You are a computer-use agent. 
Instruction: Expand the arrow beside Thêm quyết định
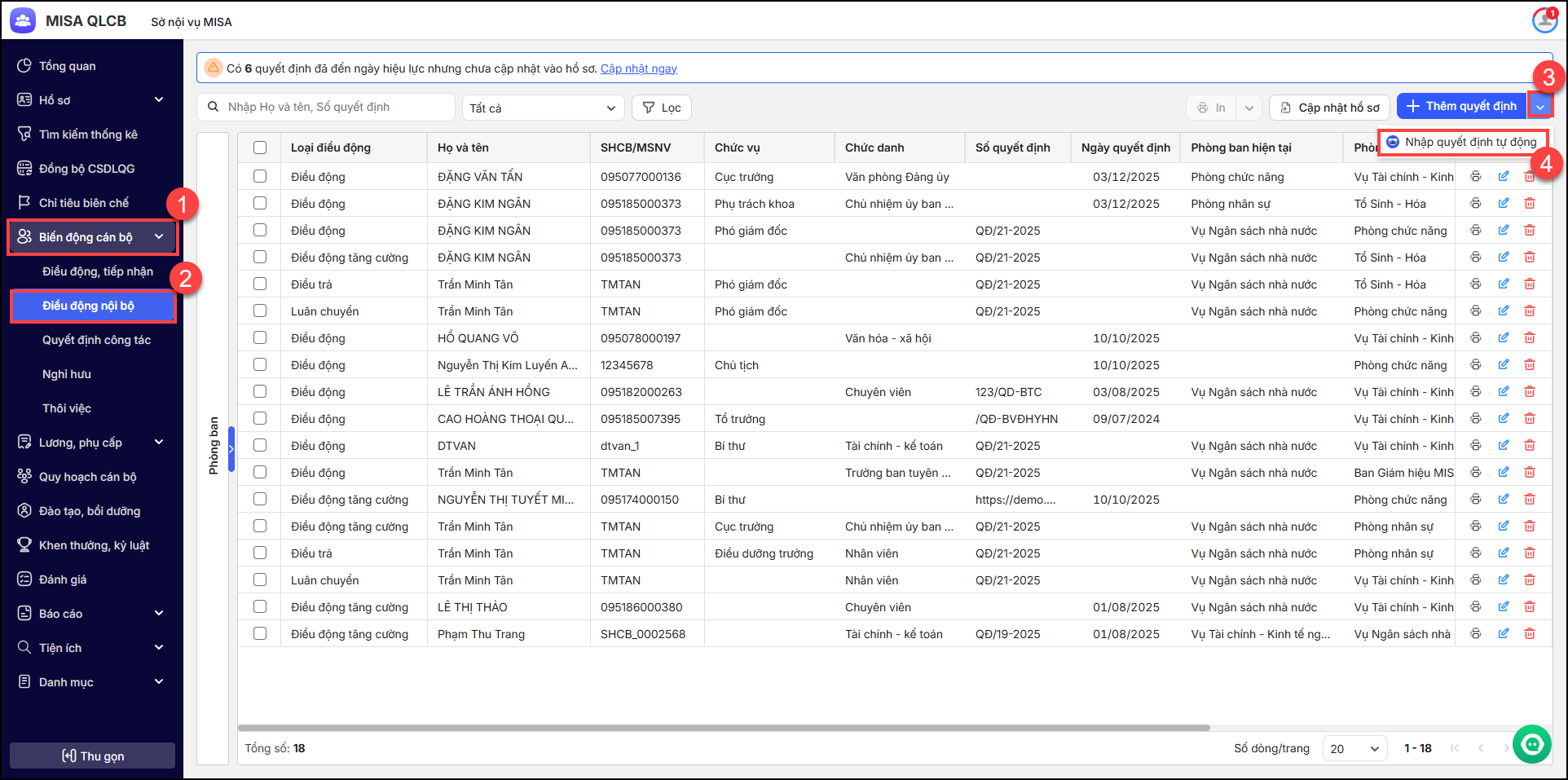pyautogui.click(x=1540, y=107)
